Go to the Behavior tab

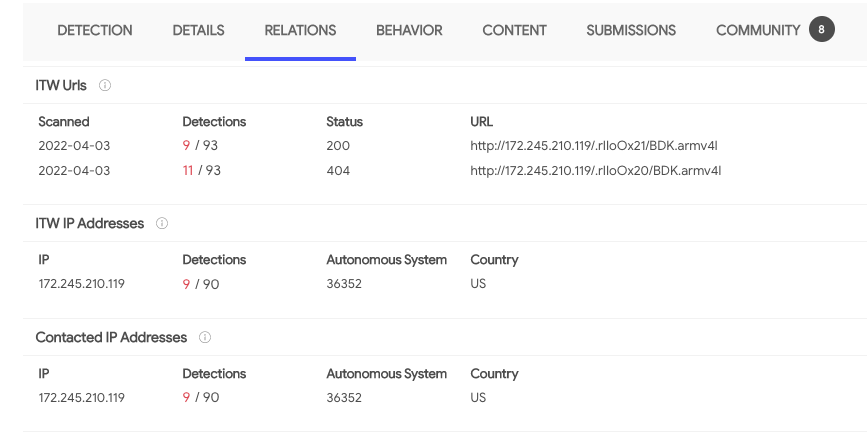(409, 31)
